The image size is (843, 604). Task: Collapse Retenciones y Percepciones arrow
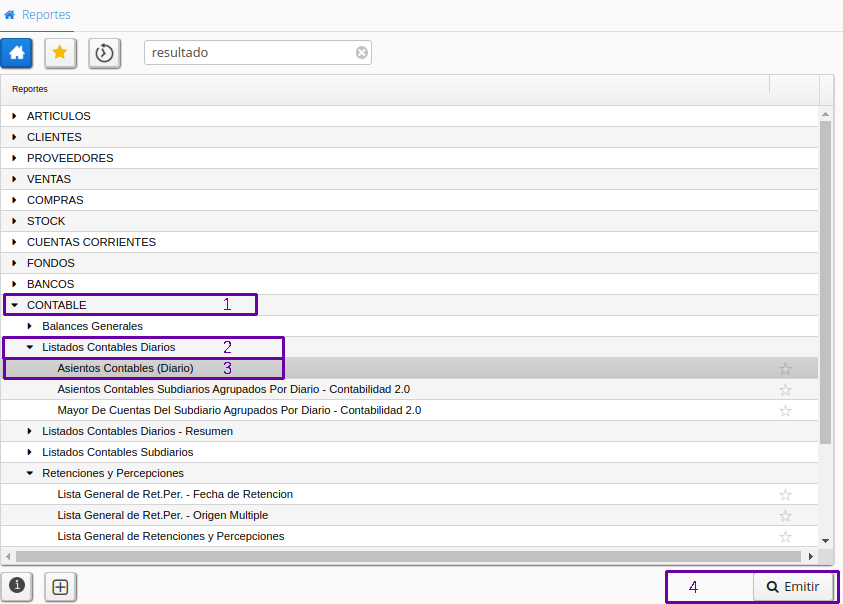tap(30, 473)
